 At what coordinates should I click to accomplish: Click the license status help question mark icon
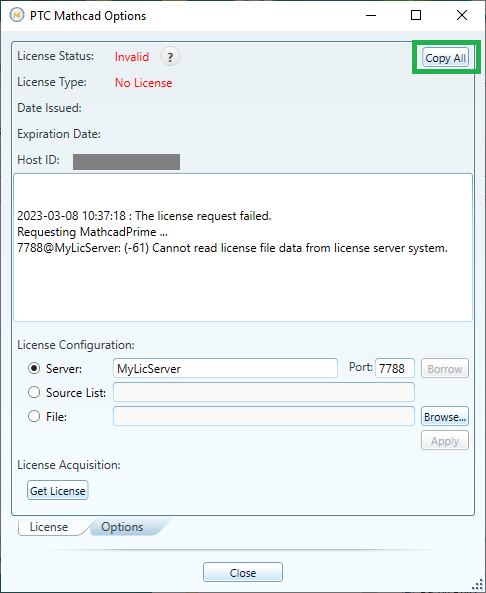(x=170, y=57)
